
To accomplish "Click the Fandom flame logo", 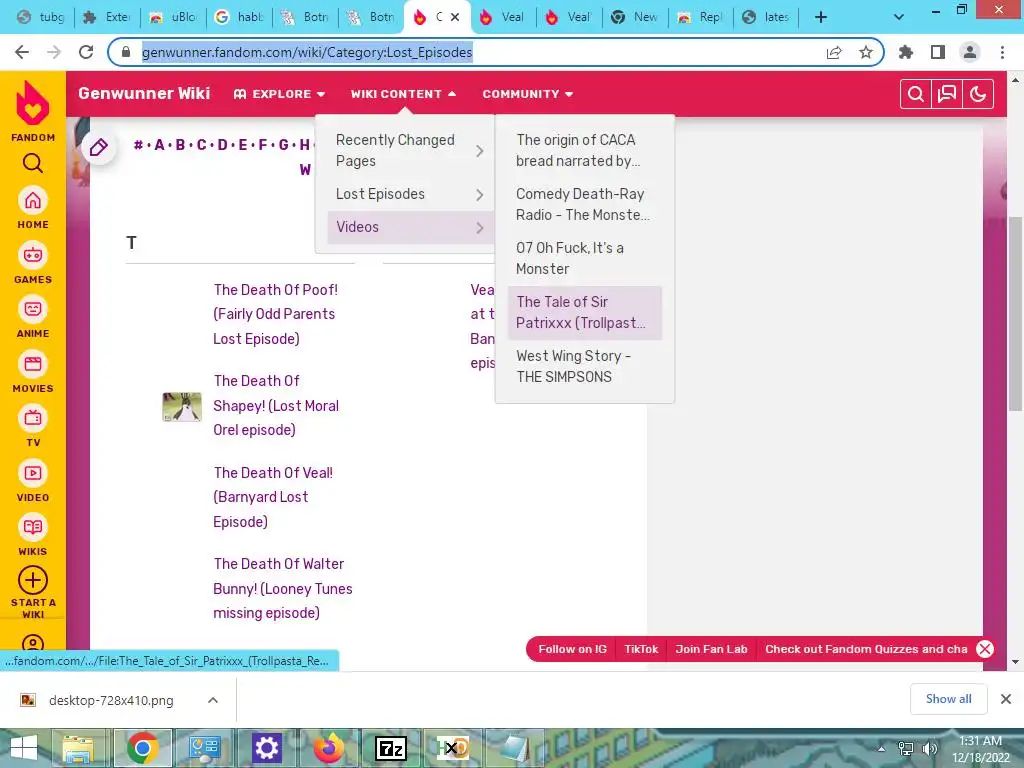I will 33,103.
